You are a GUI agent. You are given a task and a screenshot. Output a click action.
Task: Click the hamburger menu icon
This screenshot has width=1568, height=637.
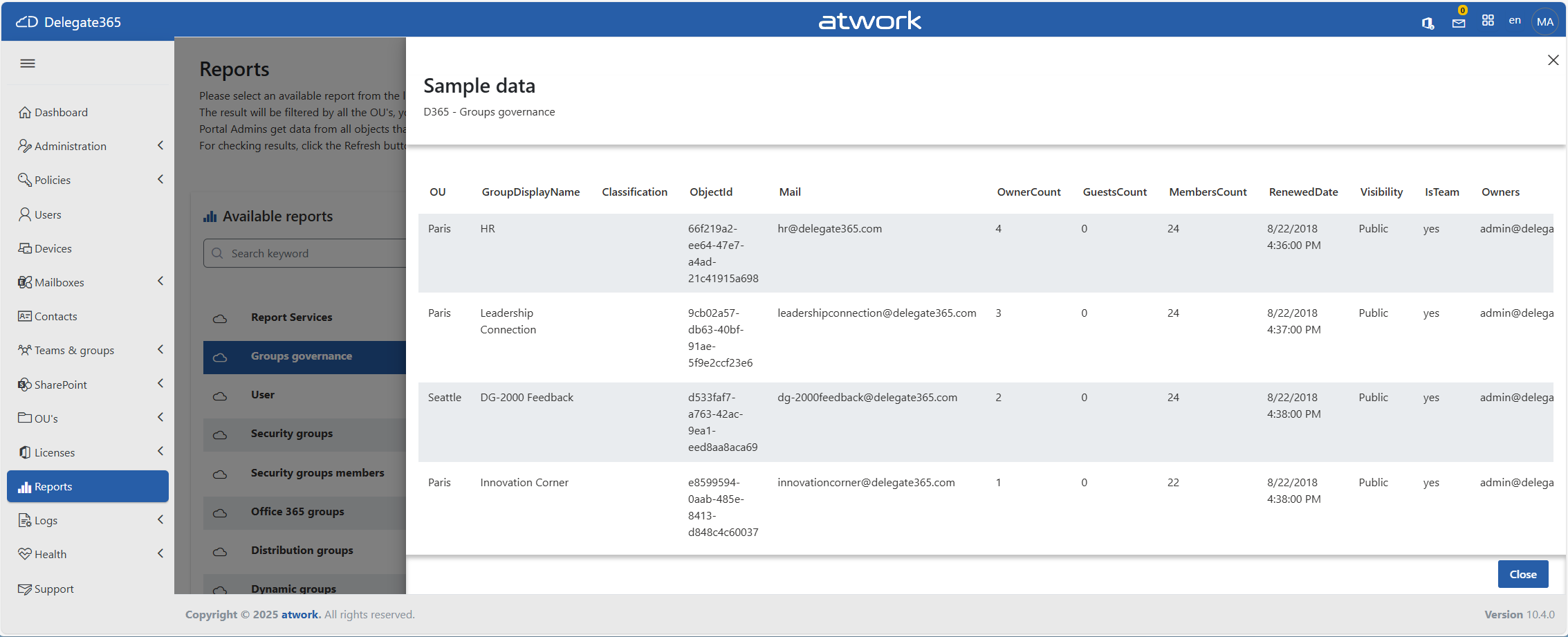(x=28, y=64)
